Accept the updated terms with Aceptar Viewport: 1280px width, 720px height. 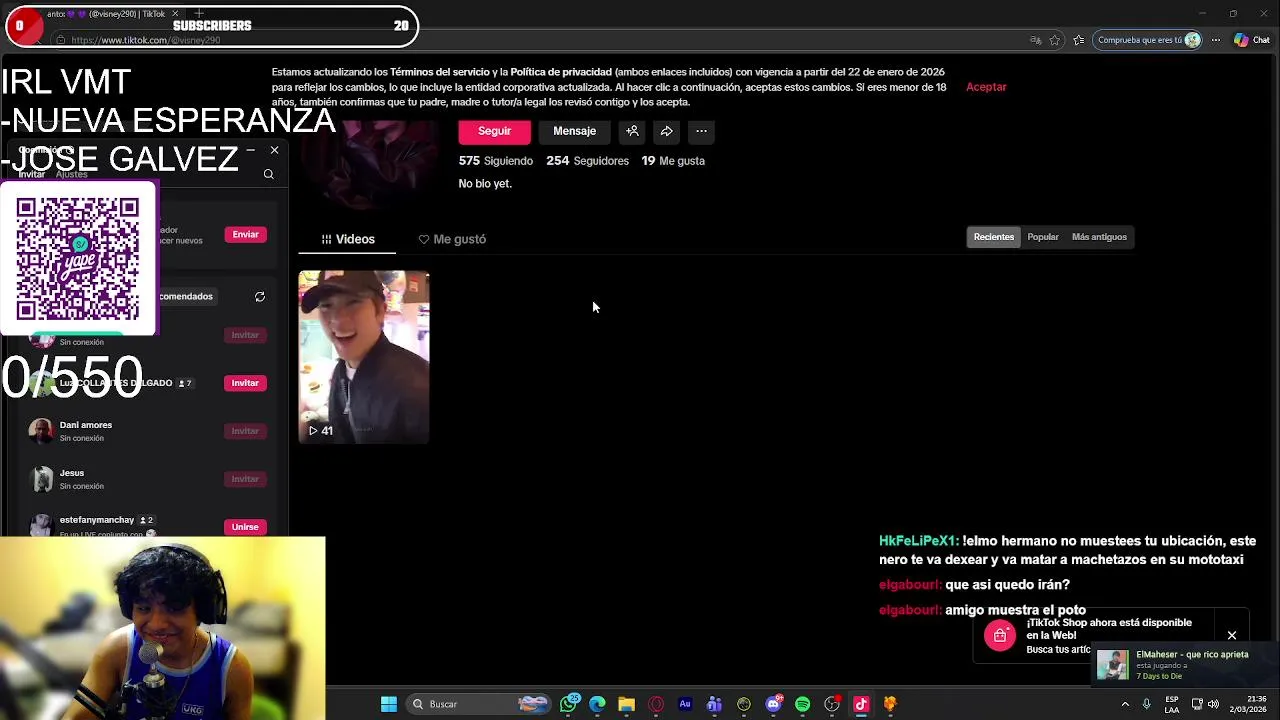986,87
